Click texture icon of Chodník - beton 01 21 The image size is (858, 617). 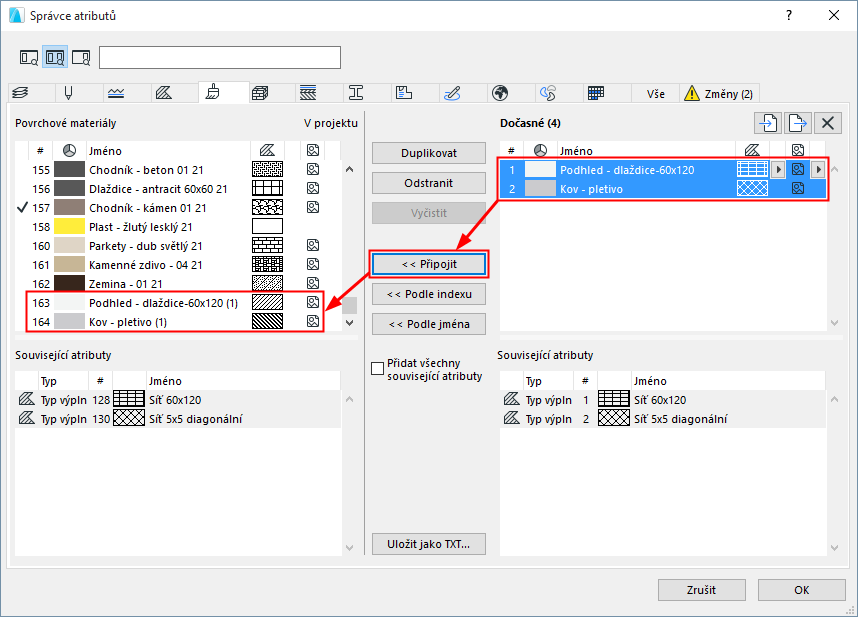point(313,170)
